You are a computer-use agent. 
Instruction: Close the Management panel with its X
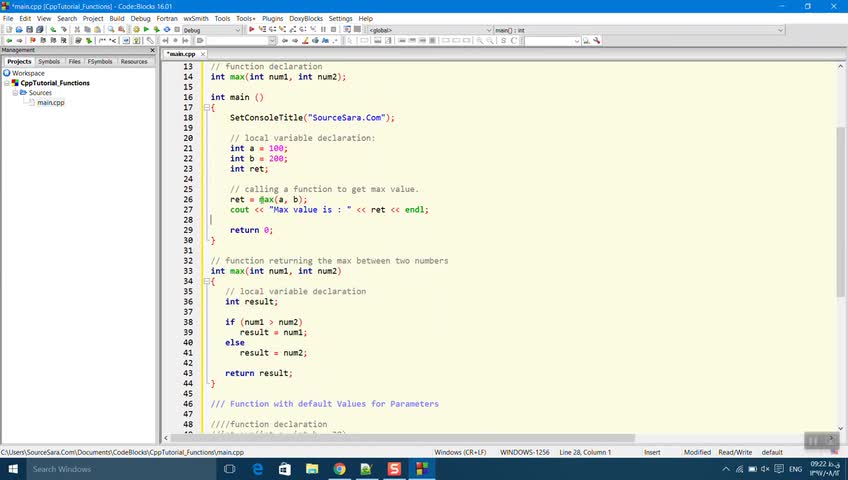(150, 50)
